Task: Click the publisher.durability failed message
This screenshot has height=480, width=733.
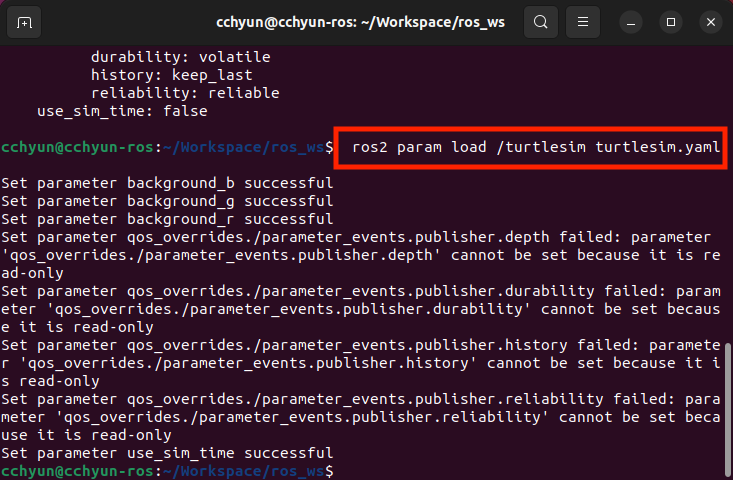Action: pos(360,309)
